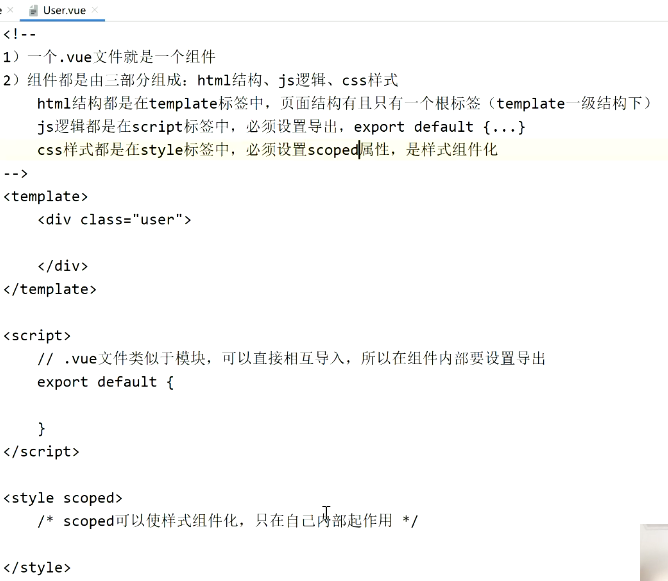
Task: Click the <style scoped> opening tag
Action: 63,498
